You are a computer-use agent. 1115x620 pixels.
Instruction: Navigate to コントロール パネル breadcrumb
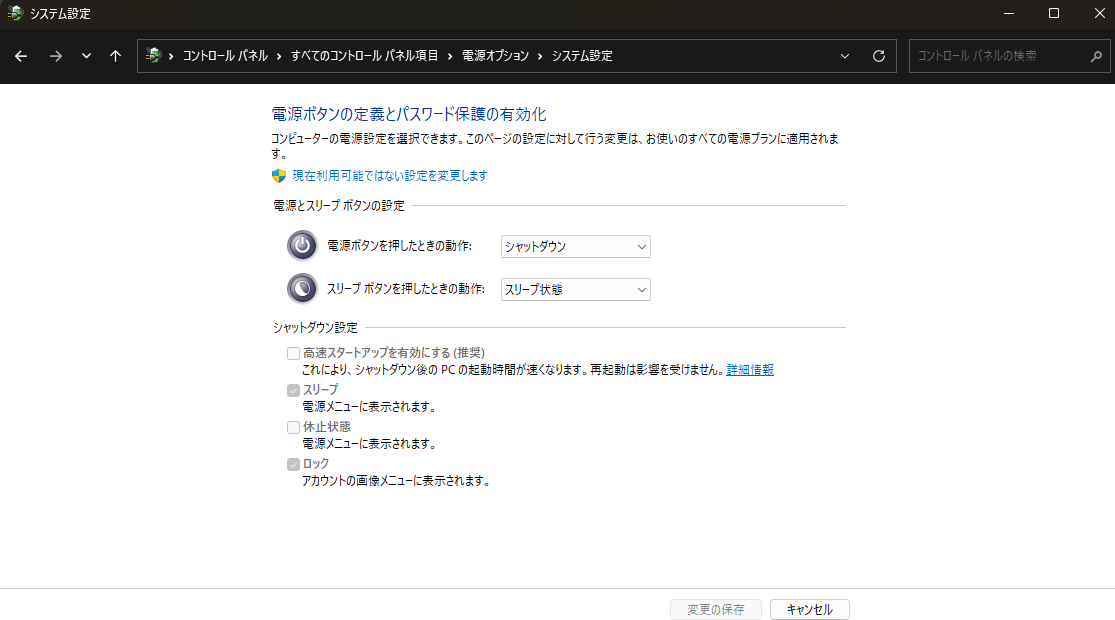[225, 55]
